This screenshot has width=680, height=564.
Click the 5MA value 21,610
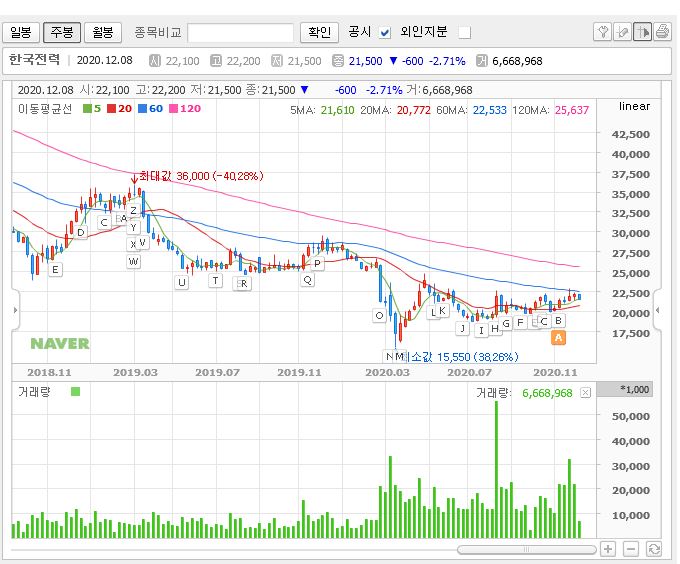point(337,110)
